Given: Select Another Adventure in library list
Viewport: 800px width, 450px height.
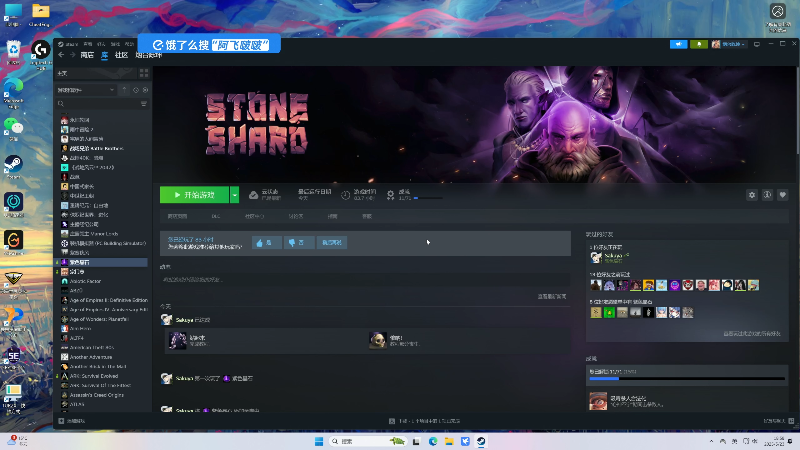Looking at the screenshot, I should pyautogui.click(x=90, y=357).
